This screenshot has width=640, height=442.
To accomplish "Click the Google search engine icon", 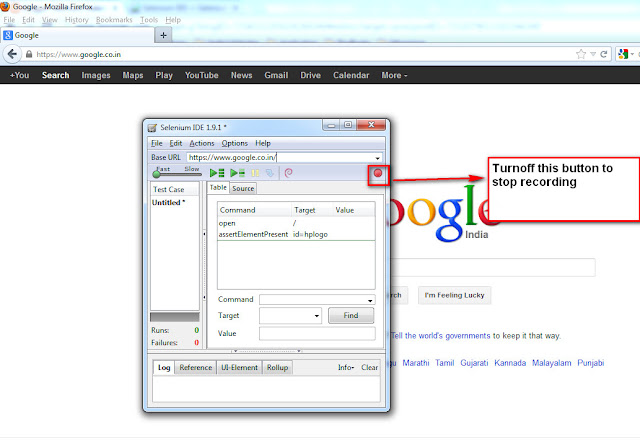I will click(623, 54).
